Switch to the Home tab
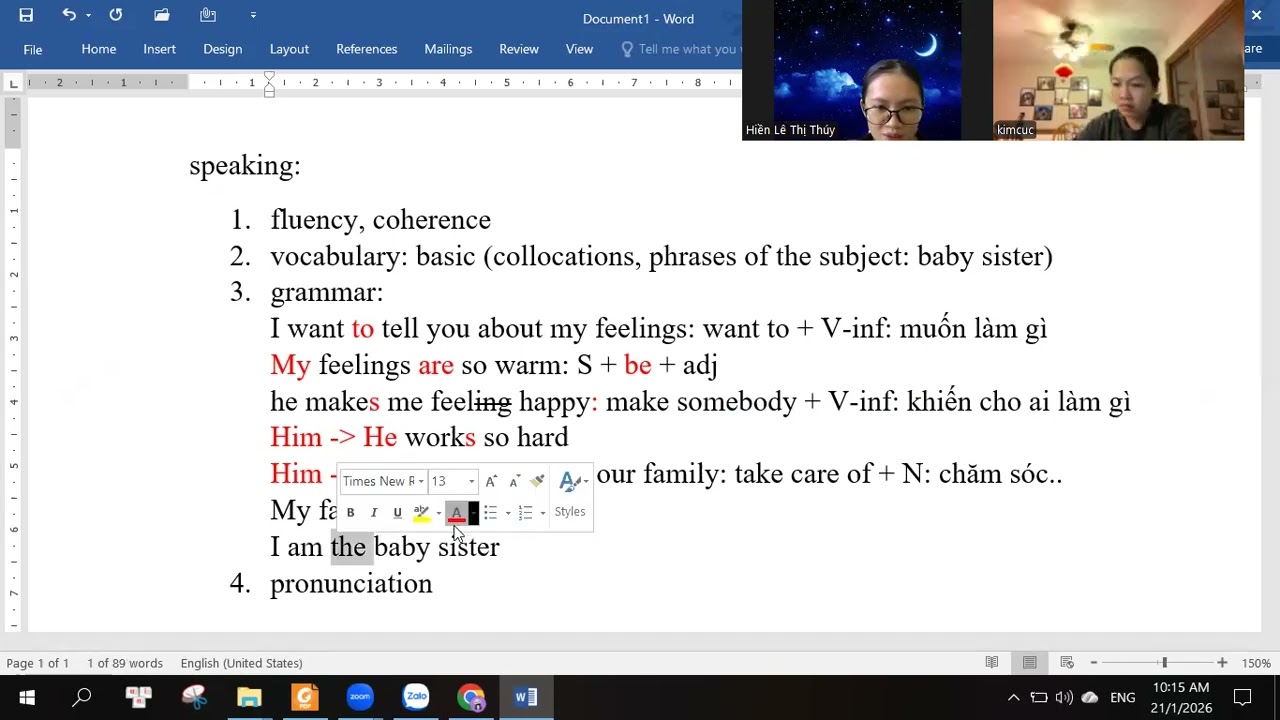Image resolution: width=1280 pixels, height=720 pixels. coord(99,49)
